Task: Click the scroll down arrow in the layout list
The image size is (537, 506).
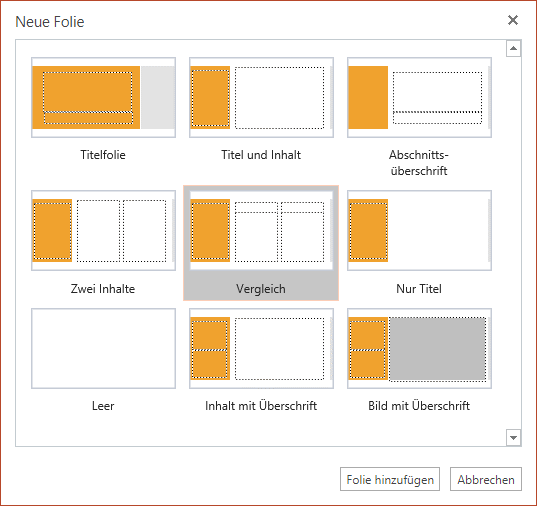Action: click(513, 437)
